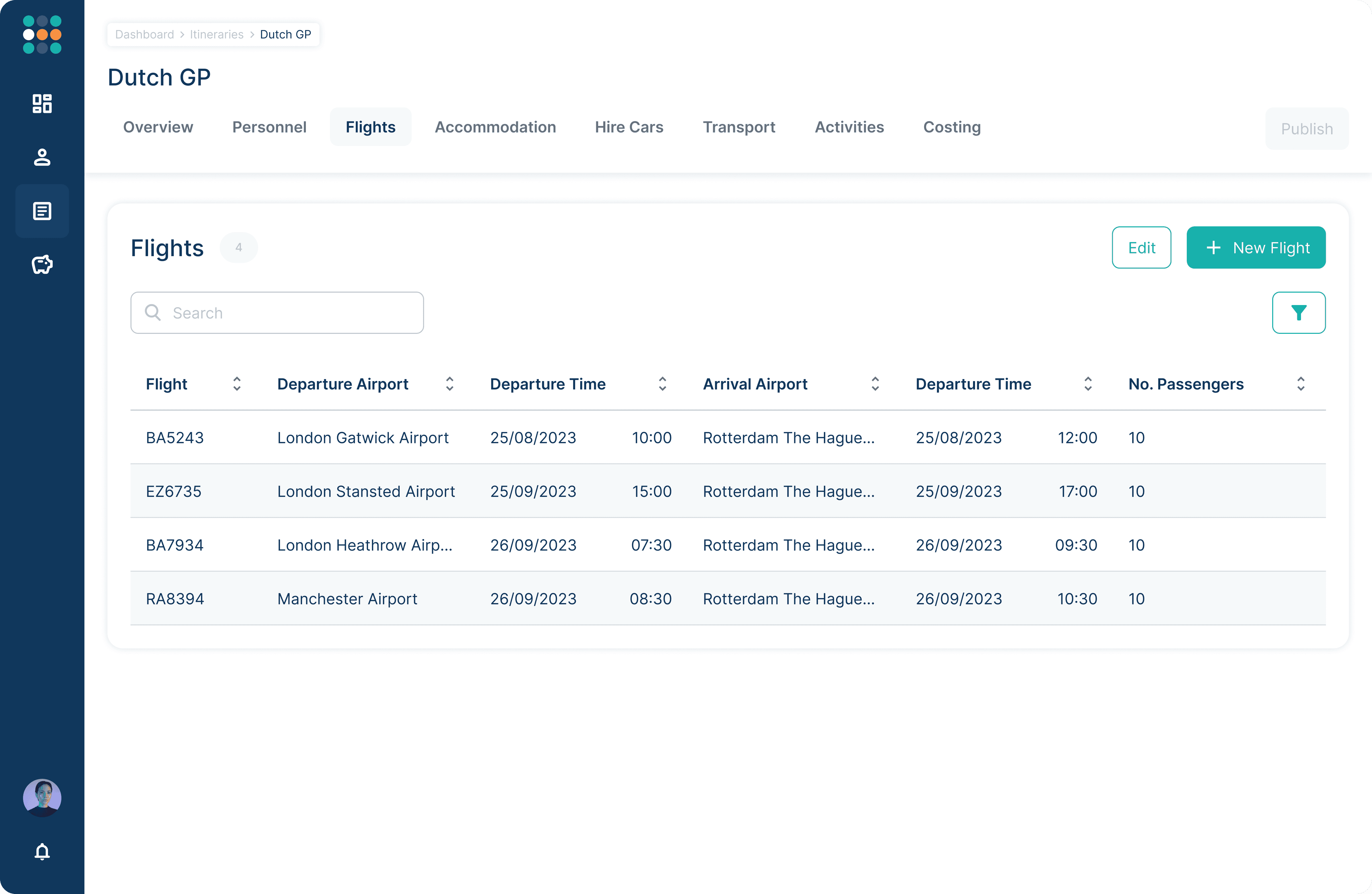This screenshot has width=1372, height=894.
Task: Select the EZ6735 flight row
Action: (x=728, y=491)
